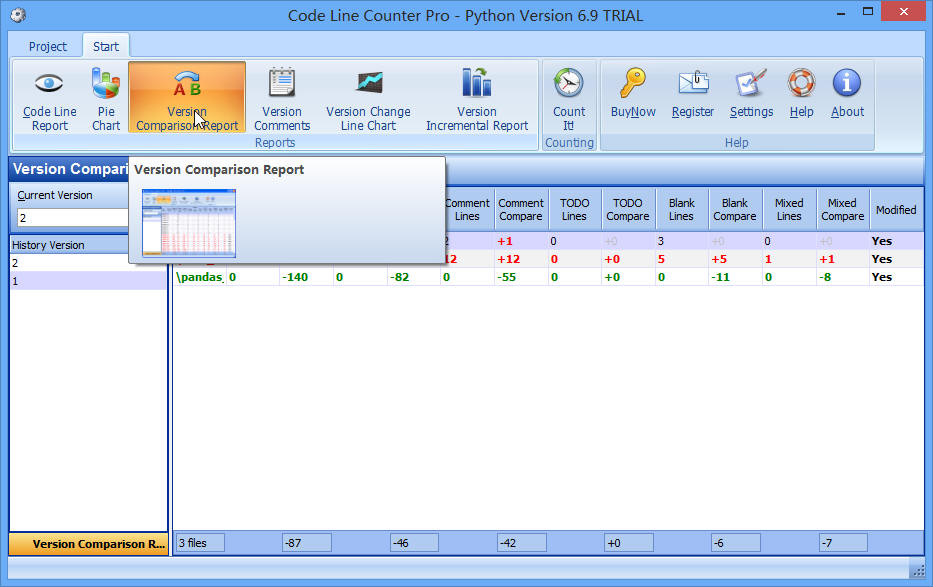This screenshot has height=587, width=933.
Task: Open Version Incremental Report
Action: coord(477,99)
